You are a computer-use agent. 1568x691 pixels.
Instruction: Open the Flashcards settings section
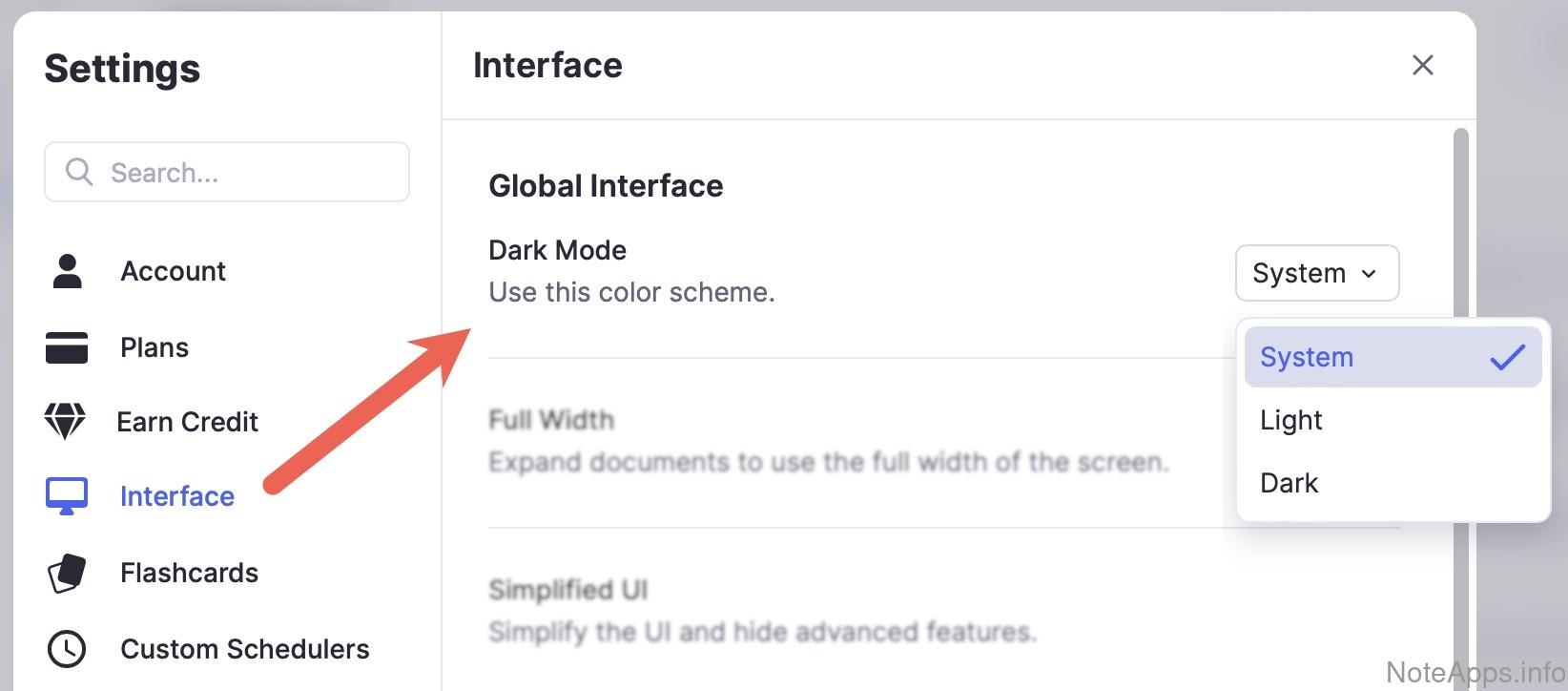pos(189,573)
